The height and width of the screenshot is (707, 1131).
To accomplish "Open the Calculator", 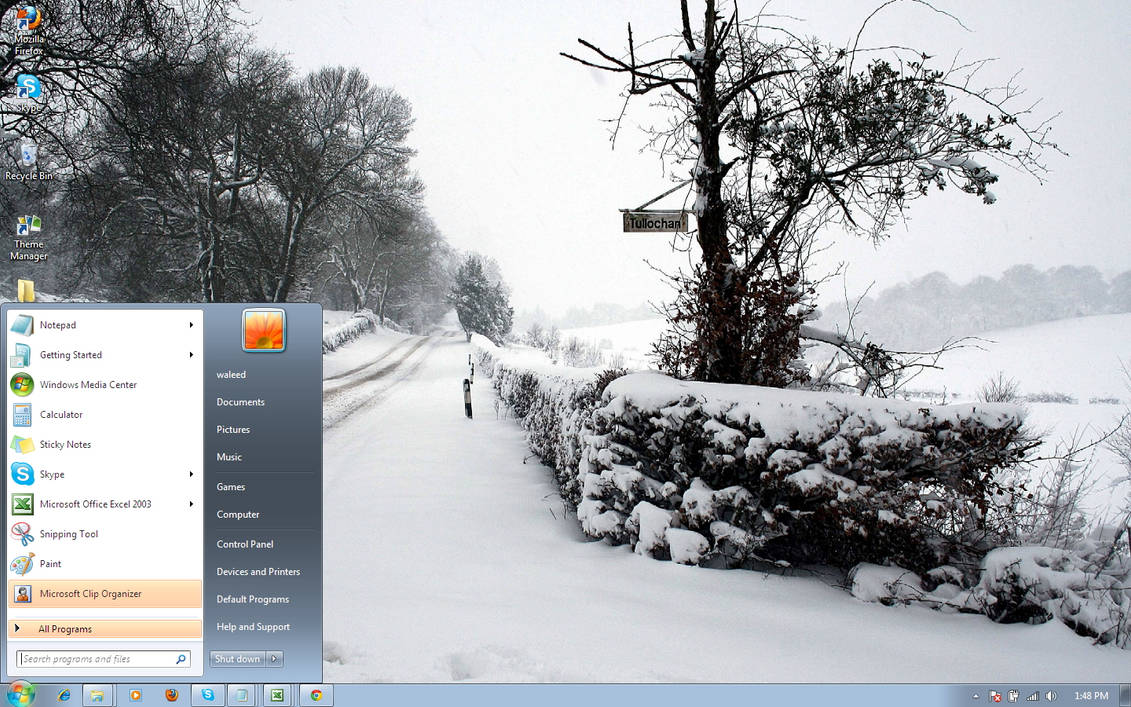I will [x=61, y=414].
